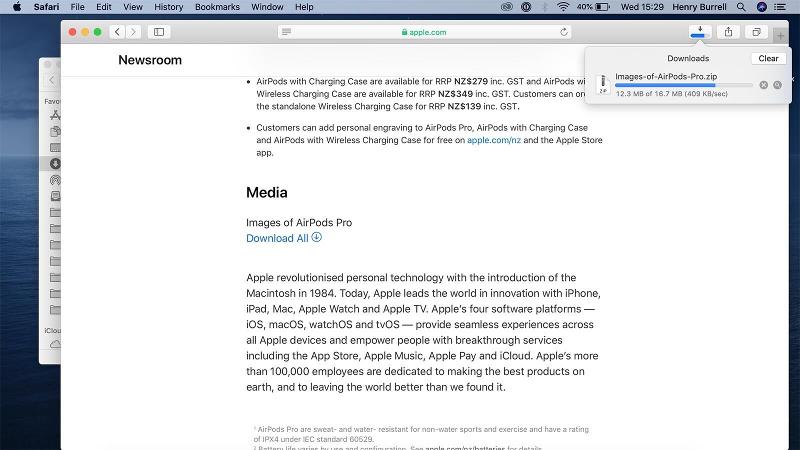The width and height of the screenshot is (800, 450).
Task: Click the Siri icon in menu bar
Action: tap(761, 7)
